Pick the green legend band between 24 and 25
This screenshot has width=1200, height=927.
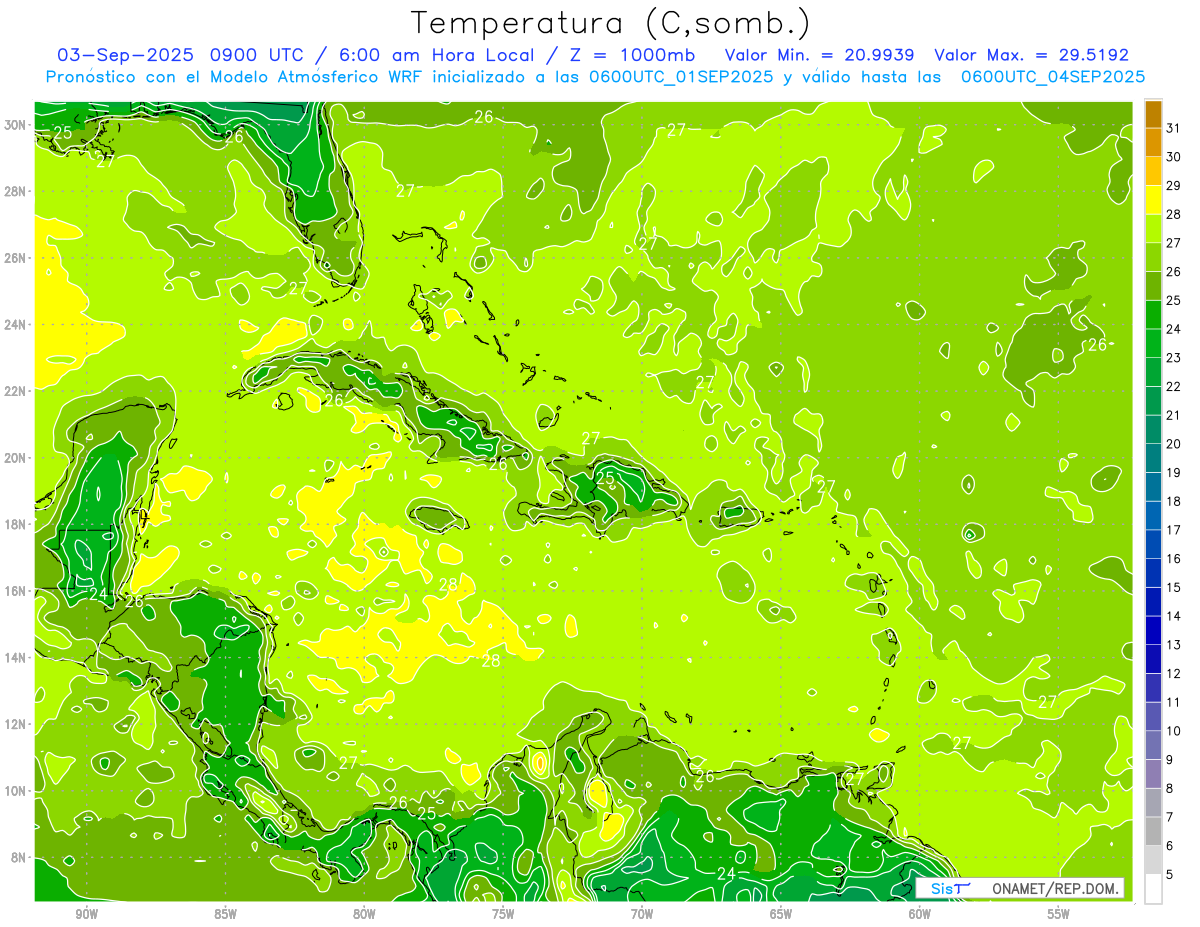coord(1153,315)
